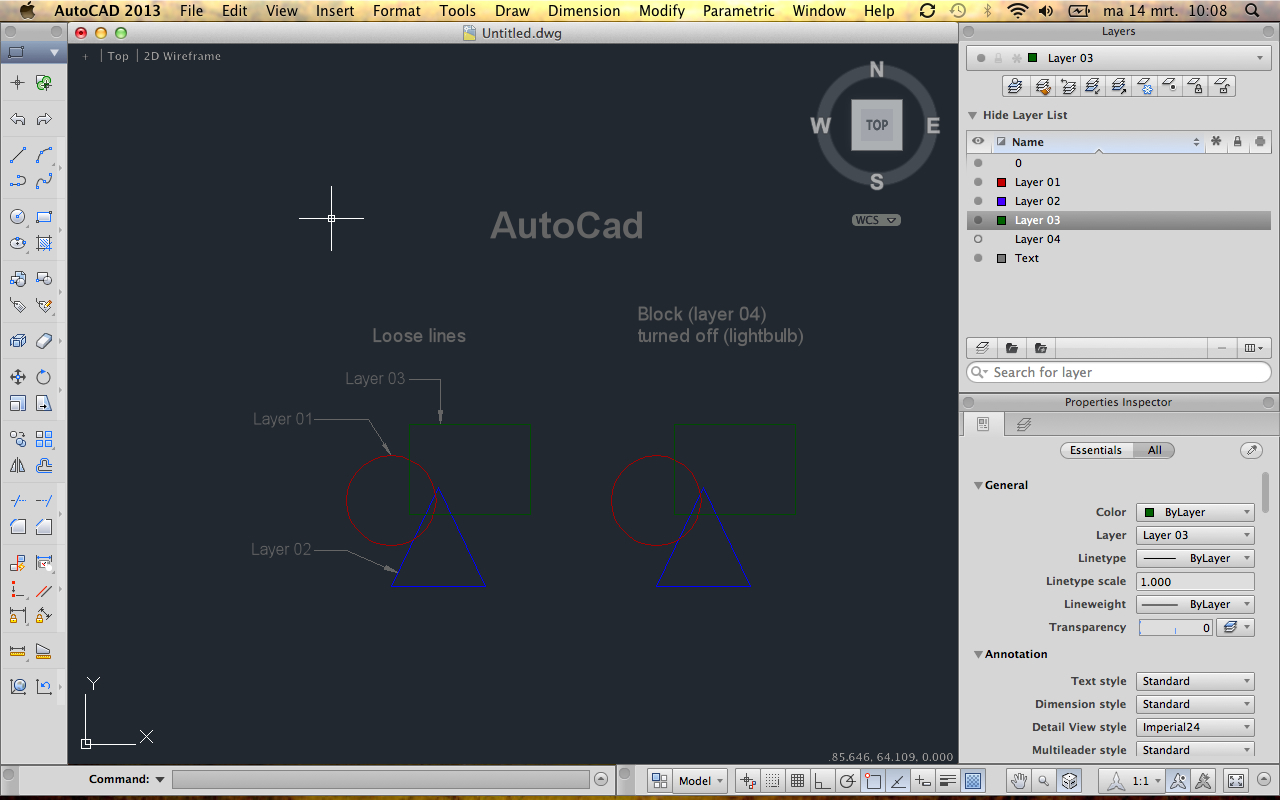Open the Linetype ByLayer dropdown
The height and width of the screenshot is (800, 1280).
(x=1195, y=558)
